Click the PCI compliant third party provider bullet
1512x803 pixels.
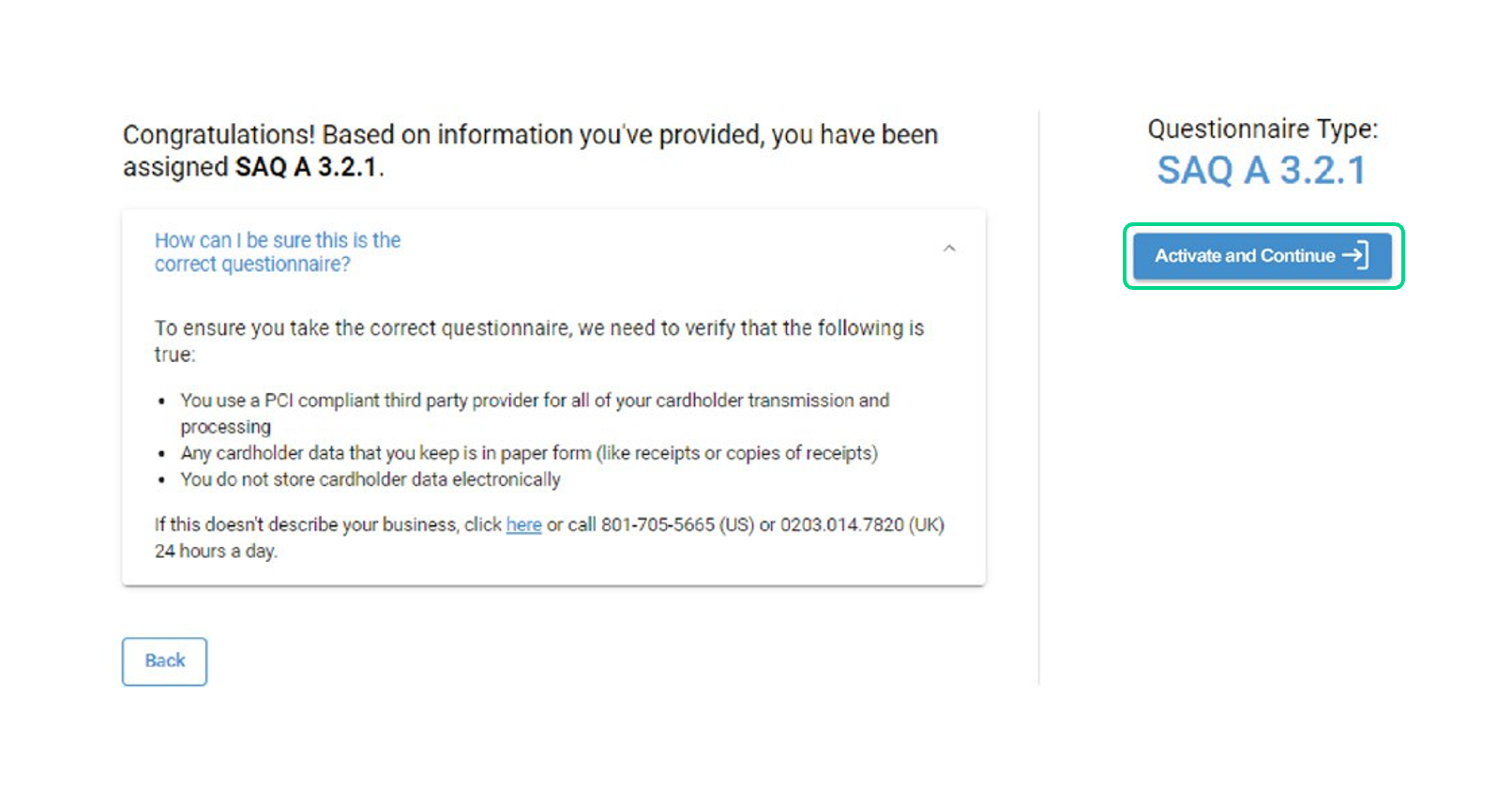(535, 401)
